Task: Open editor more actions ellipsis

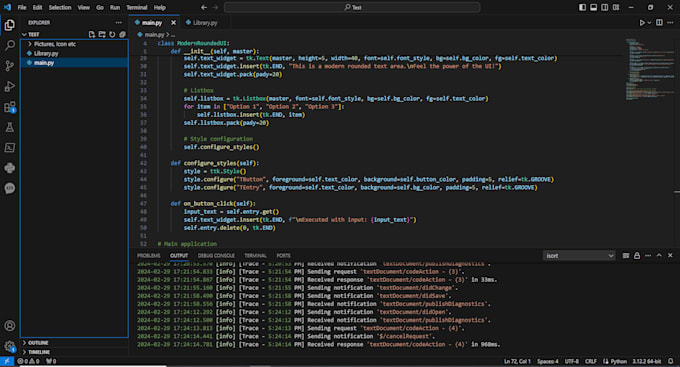Action: point(670,23)
